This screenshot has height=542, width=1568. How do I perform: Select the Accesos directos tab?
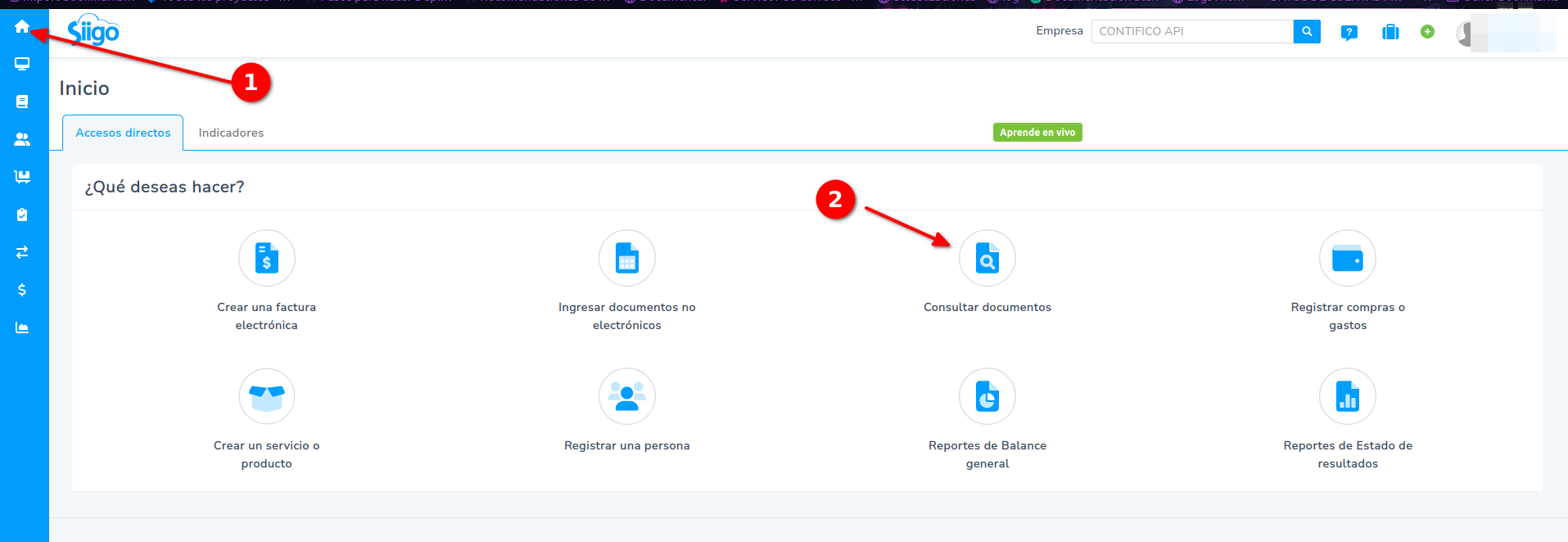[x=123, y=133]
